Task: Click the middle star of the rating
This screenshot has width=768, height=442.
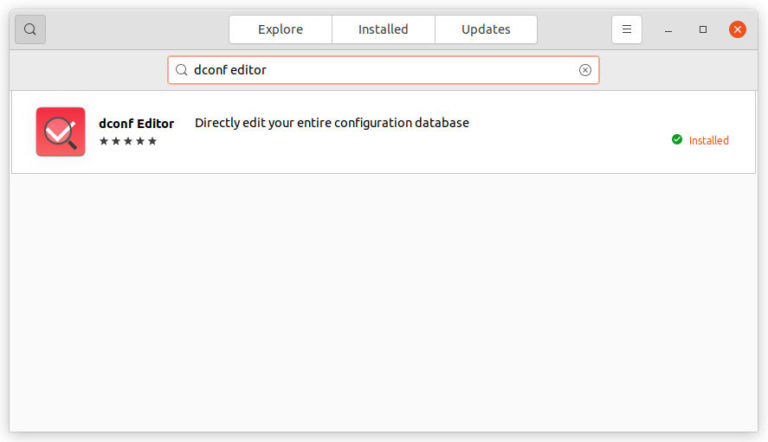Action: (128, 141)
